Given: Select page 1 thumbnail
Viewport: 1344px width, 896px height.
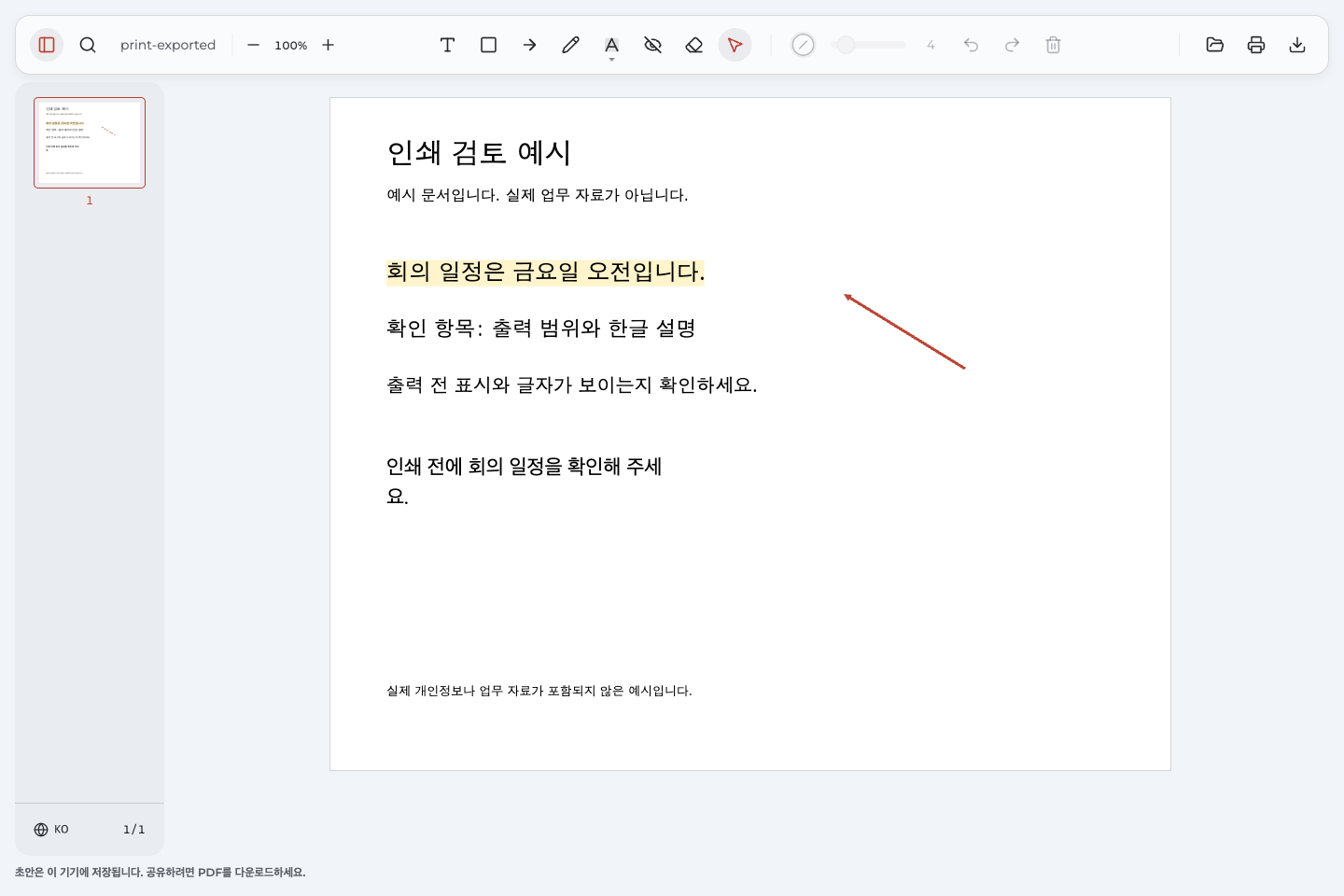Looking at the screenshot, I should (90, 143).
